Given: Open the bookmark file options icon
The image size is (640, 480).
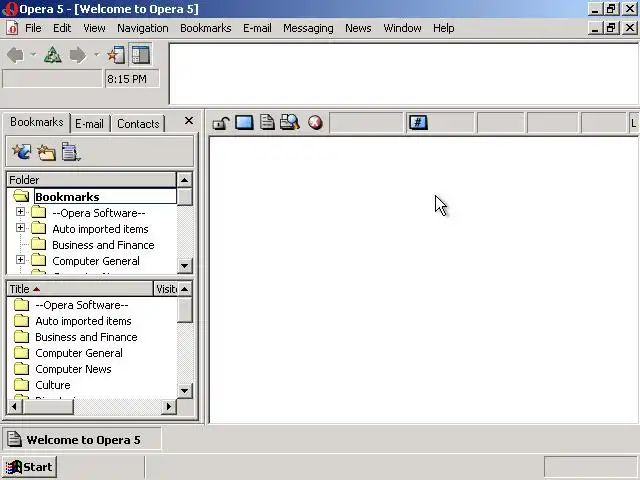Looking at the screenshot, I should tap(71, 151).
